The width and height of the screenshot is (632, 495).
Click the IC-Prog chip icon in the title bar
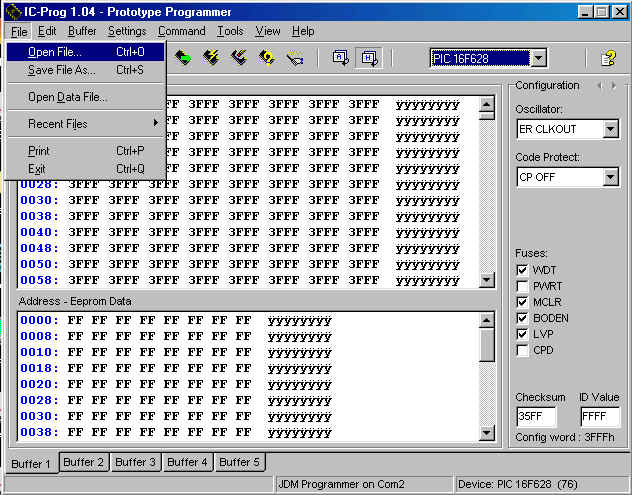(x=13, y=12)
